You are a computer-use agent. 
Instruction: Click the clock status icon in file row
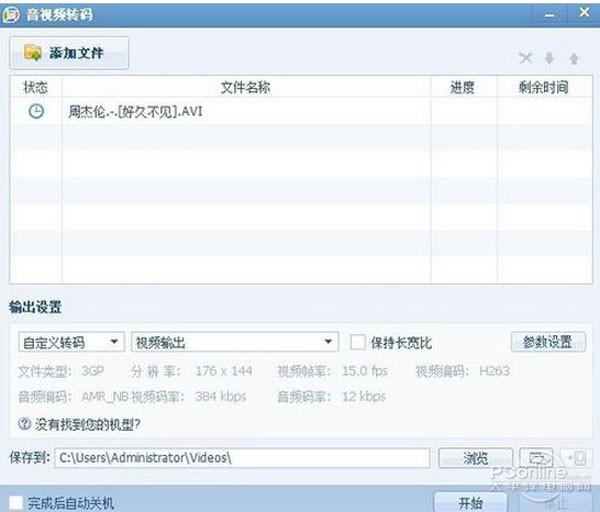[x=36, y=111]
